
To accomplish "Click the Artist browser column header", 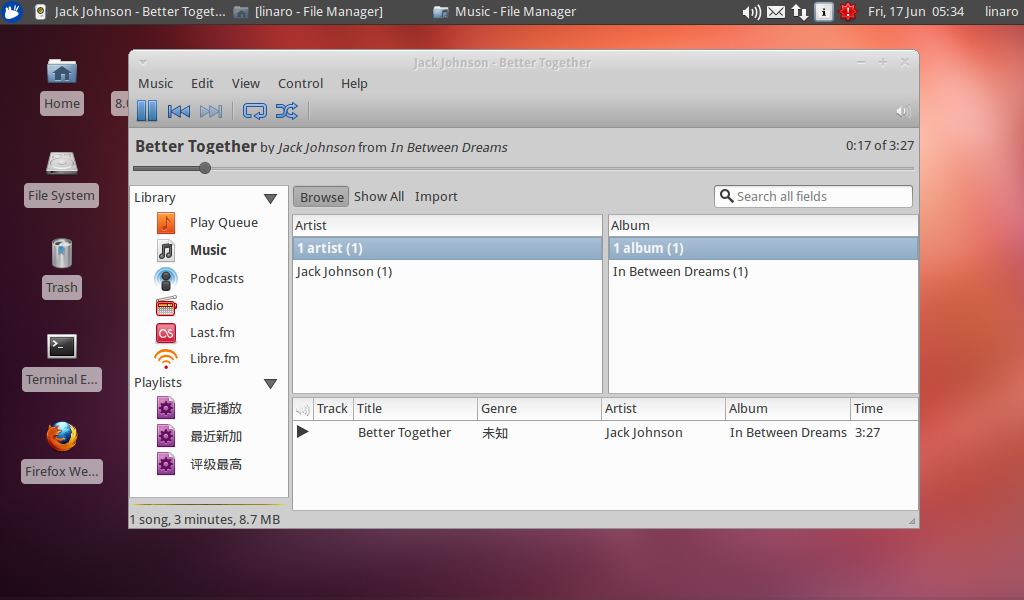I will tap(447, 226).
